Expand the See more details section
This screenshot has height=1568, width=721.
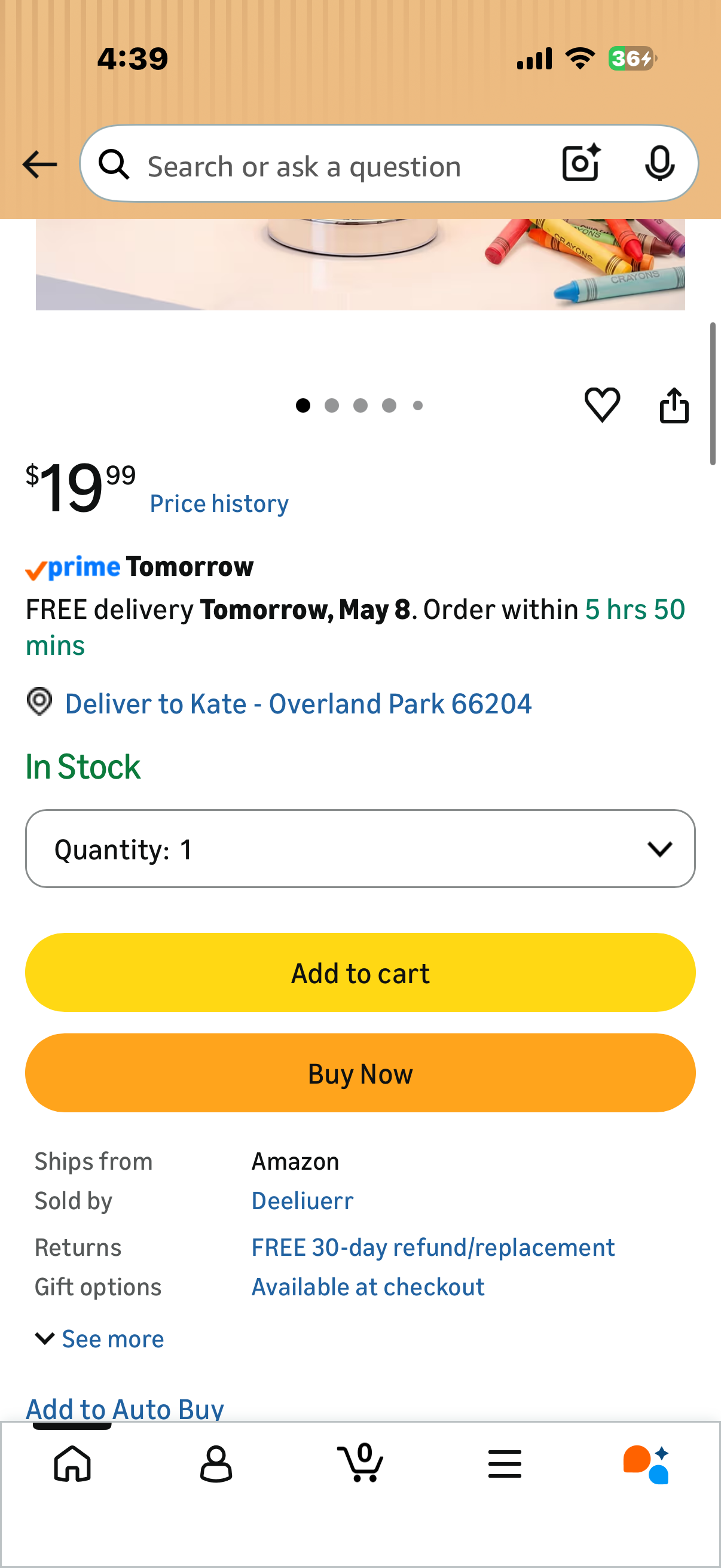[x=100, y=1338]
